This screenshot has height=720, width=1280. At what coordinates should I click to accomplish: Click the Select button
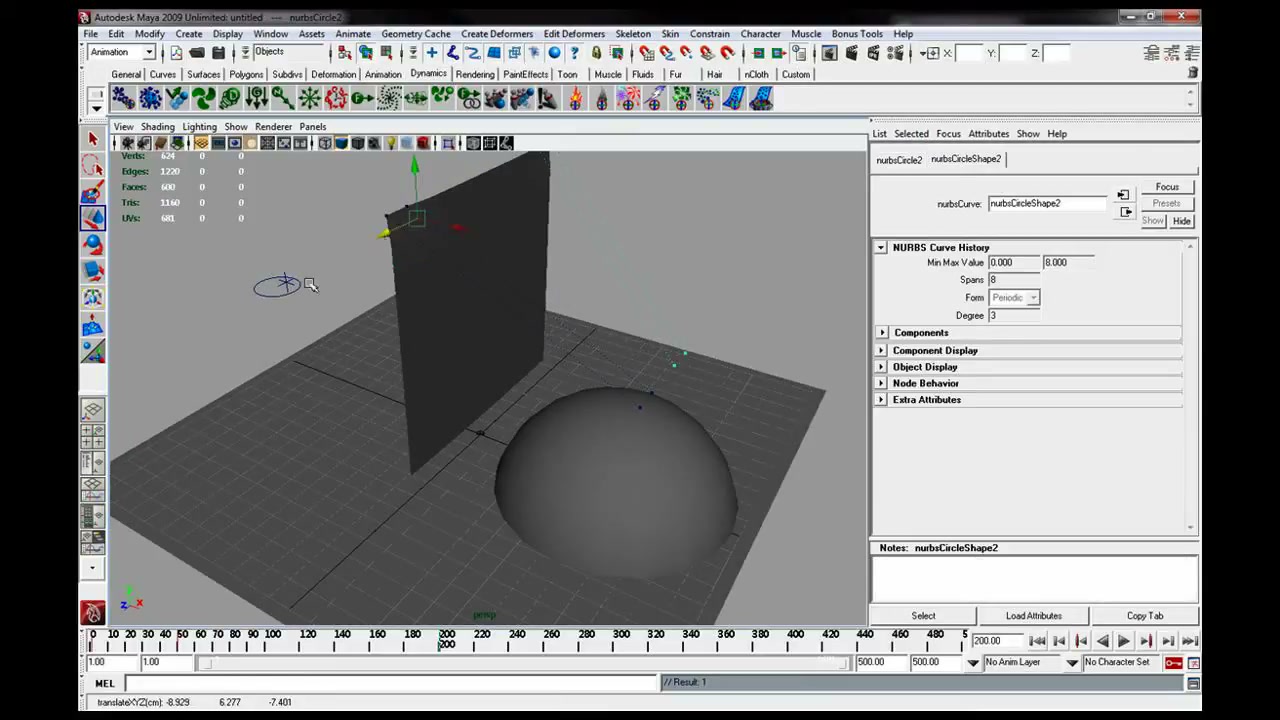coord(923,616)
